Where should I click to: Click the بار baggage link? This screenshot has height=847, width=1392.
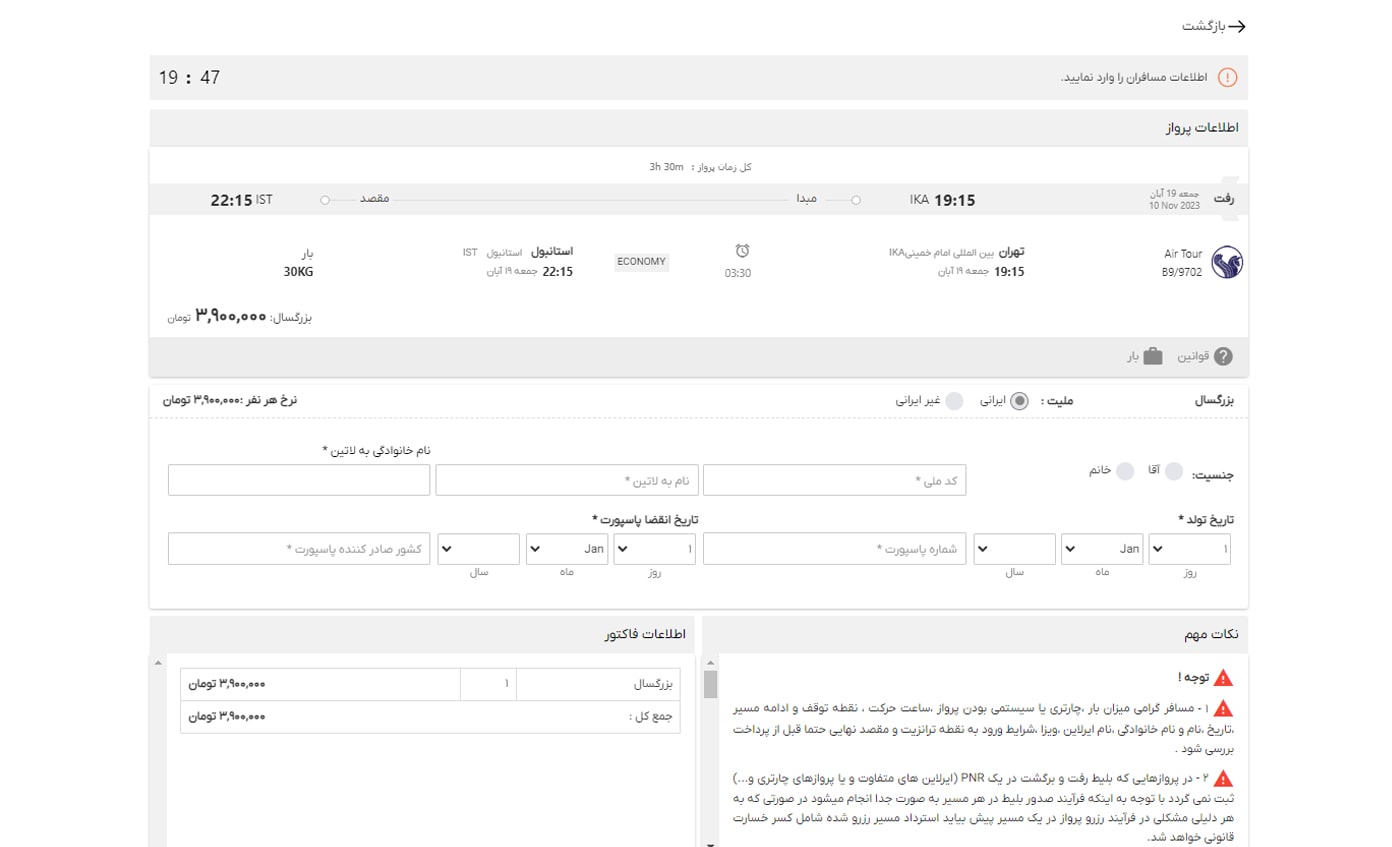(x=1130, y=357)
